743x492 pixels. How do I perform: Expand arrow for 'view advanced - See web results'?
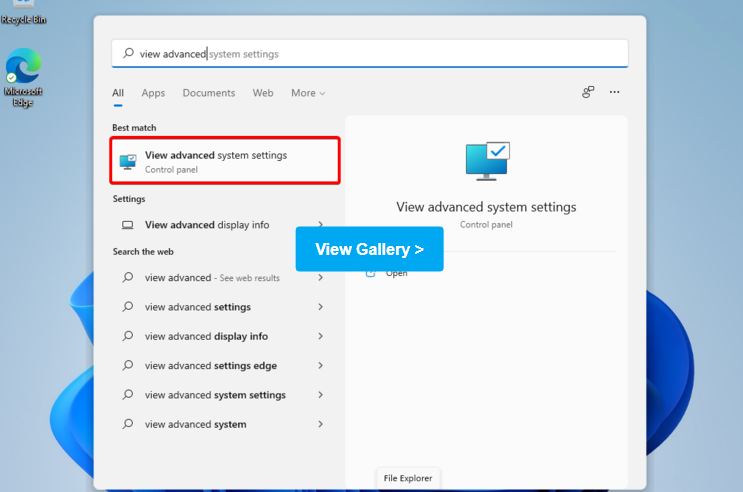click(321, 277)
